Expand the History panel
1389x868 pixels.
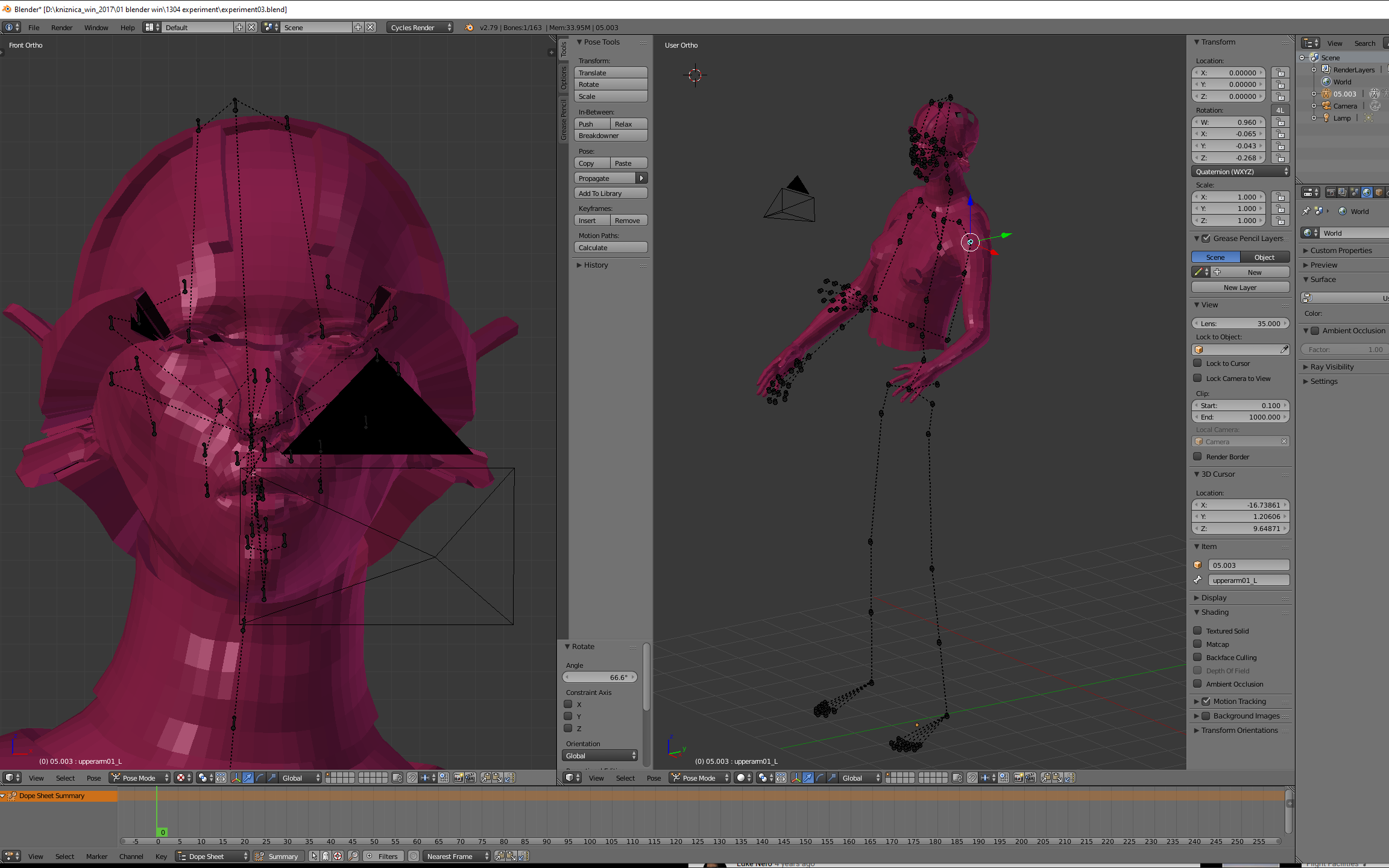(x=595, y=265)
